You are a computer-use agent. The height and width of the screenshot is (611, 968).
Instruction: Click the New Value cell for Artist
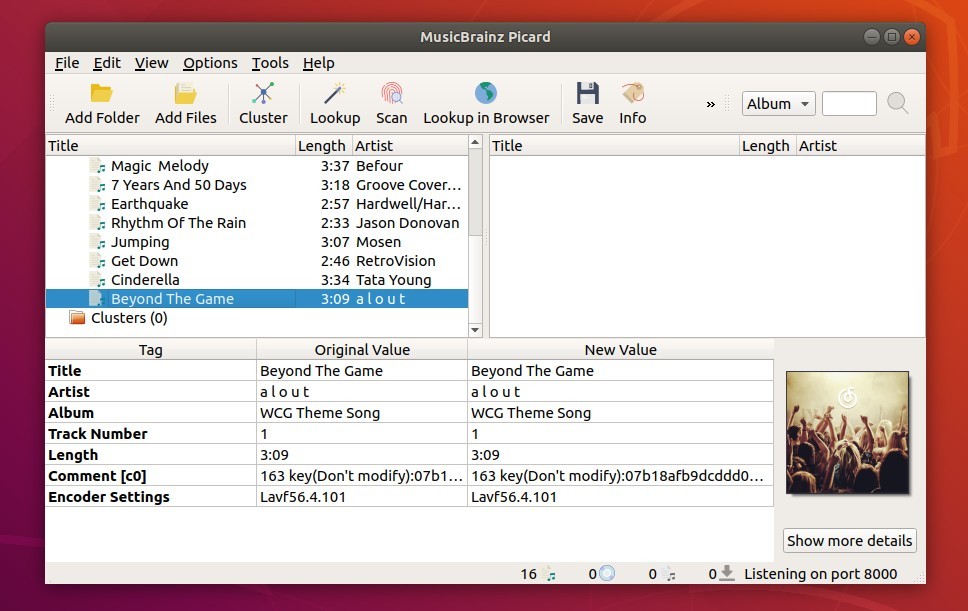[x=620, y=392]
